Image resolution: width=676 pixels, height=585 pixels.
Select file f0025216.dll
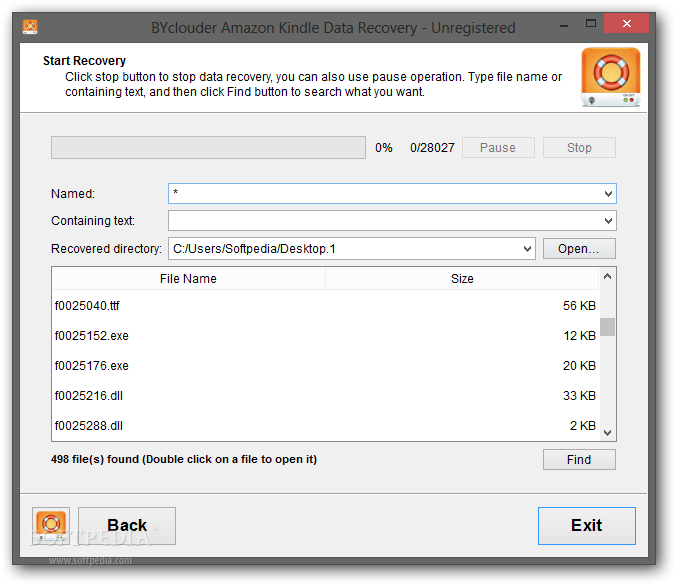tap(88, 396)
